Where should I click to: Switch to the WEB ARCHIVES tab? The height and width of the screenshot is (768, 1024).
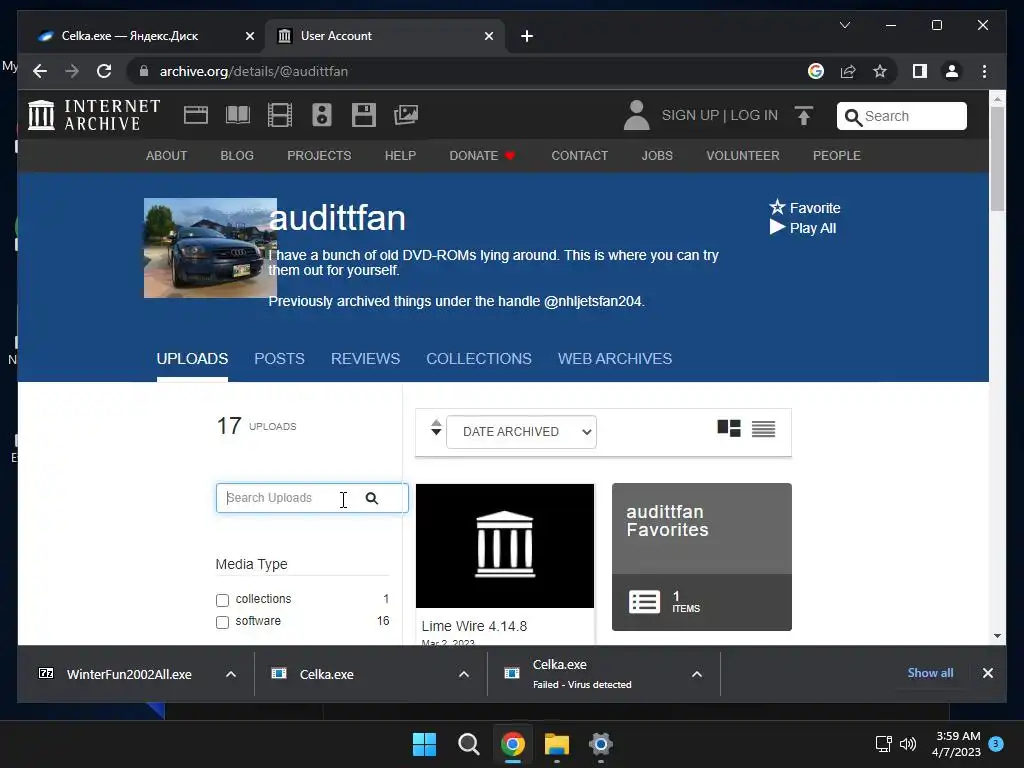(x=615, y=359)
